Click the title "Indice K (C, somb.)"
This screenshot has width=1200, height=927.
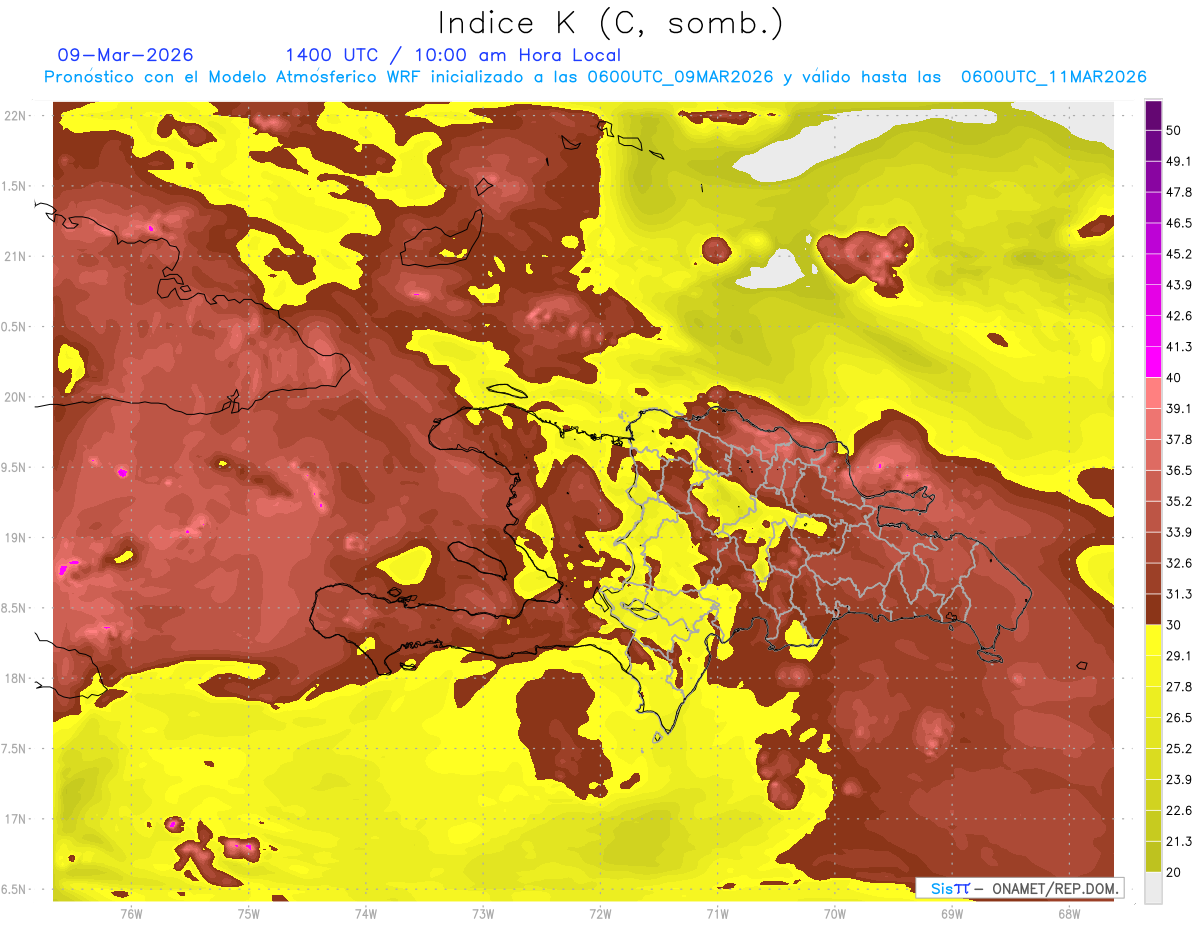[610, 23]
